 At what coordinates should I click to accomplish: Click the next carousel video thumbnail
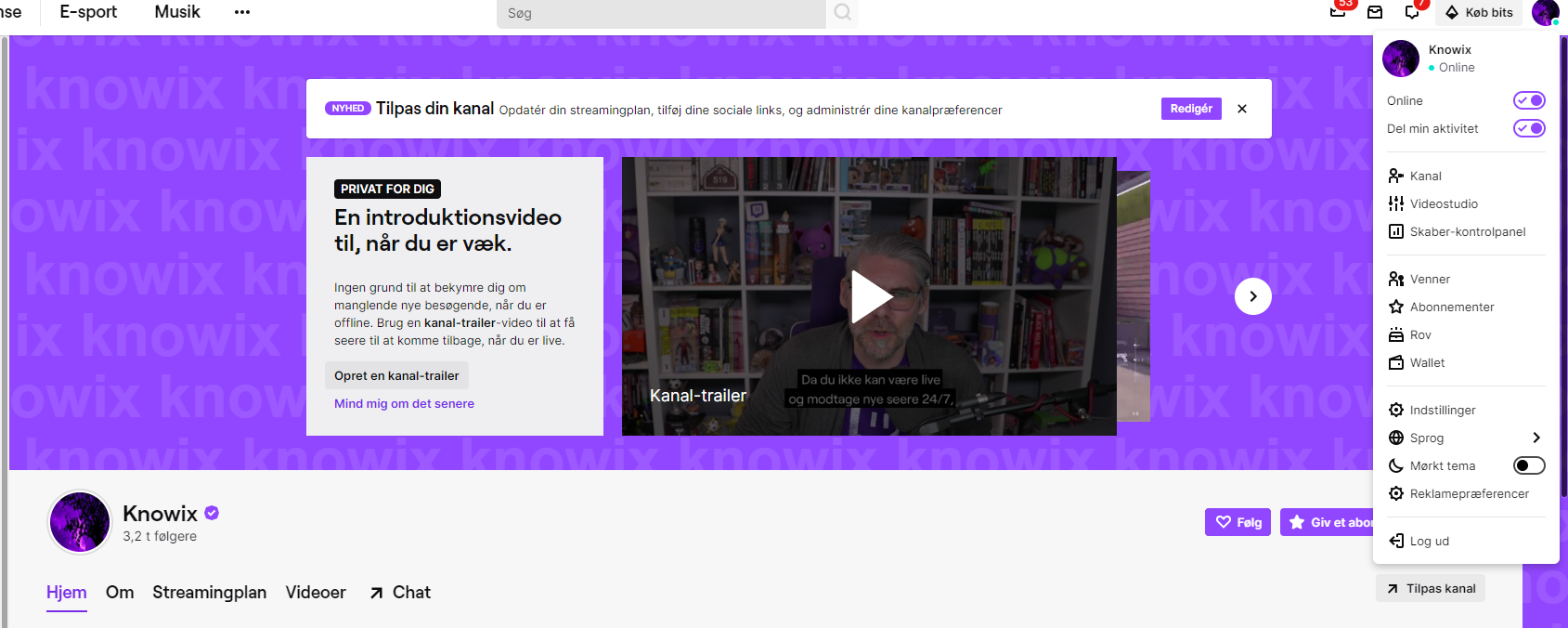click(x=1134, y=296)
